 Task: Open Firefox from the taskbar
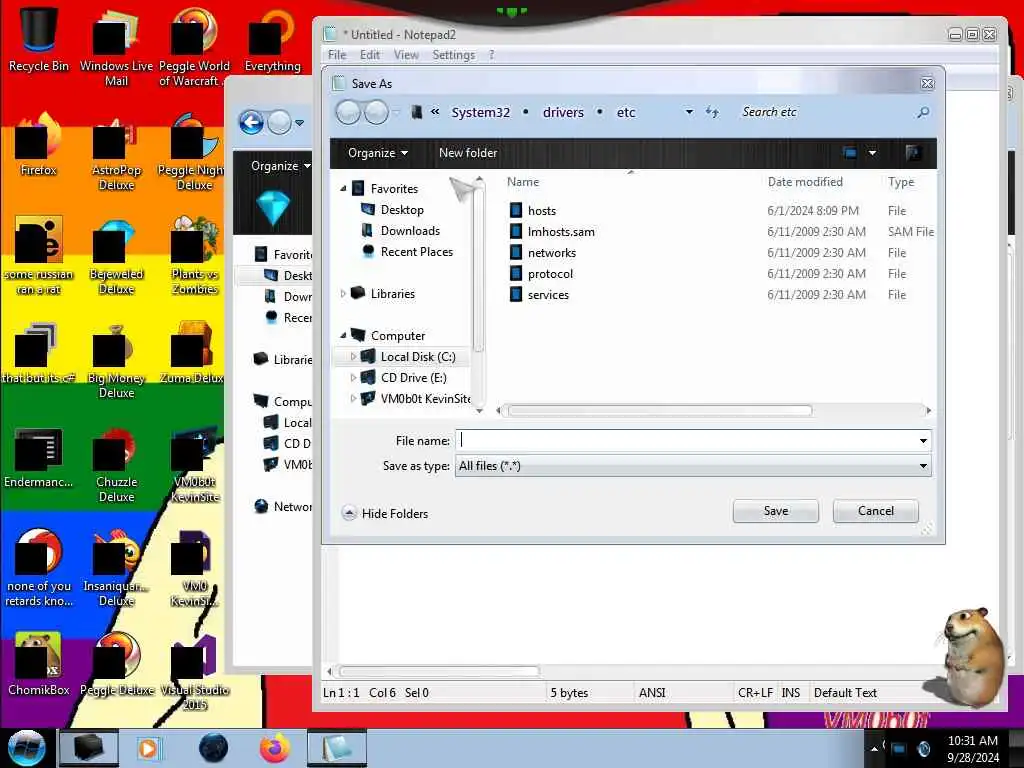[275, 748]
